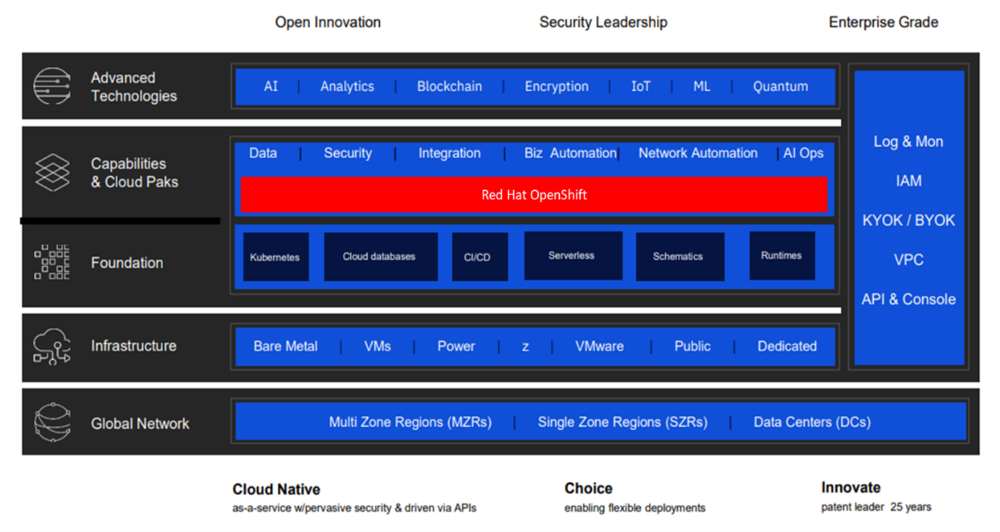
Task: Click the AI Ops label
Action: [x=803, y=153]
